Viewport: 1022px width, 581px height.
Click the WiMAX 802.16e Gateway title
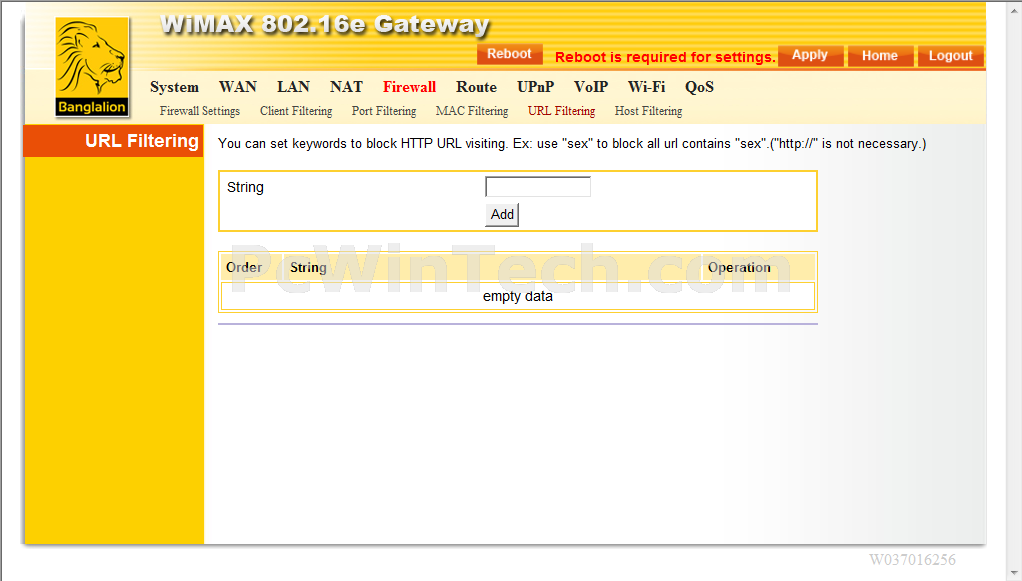[325, 24]
